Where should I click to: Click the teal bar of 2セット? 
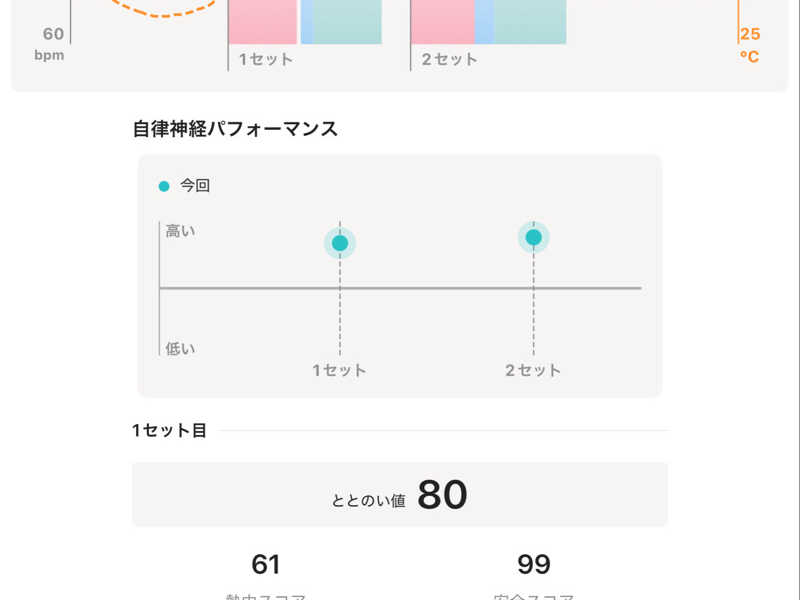(530, 22)
